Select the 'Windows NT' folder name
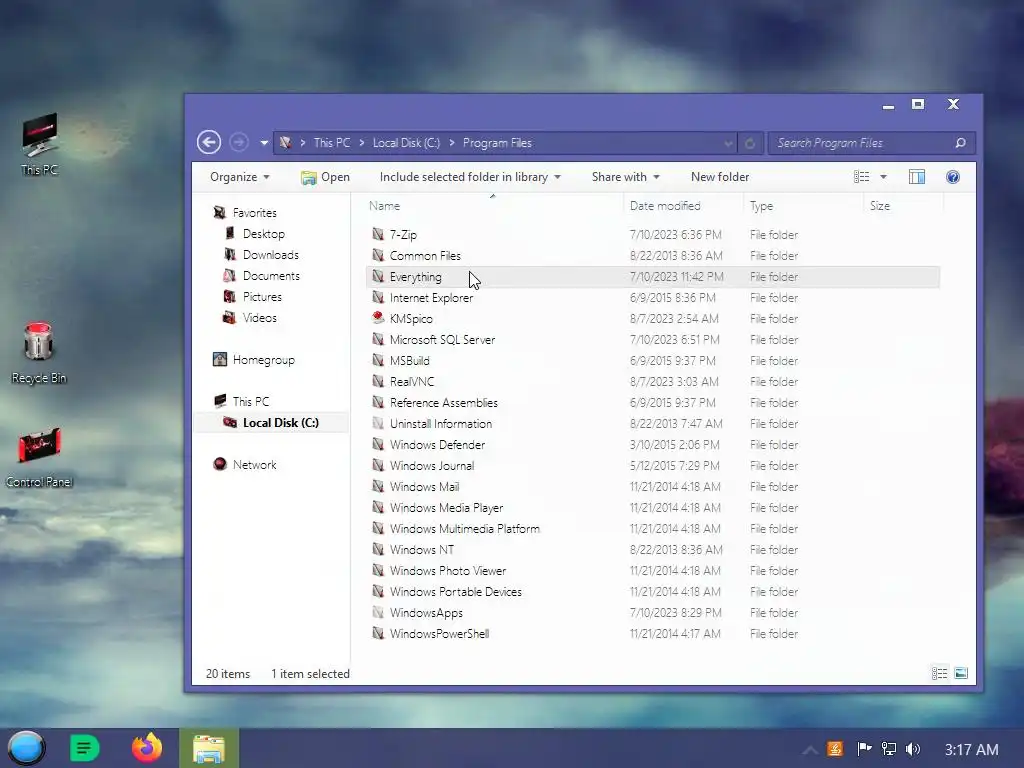This screenshot has width=1024, height=768. pyautogui.click(x=421, y=549)
